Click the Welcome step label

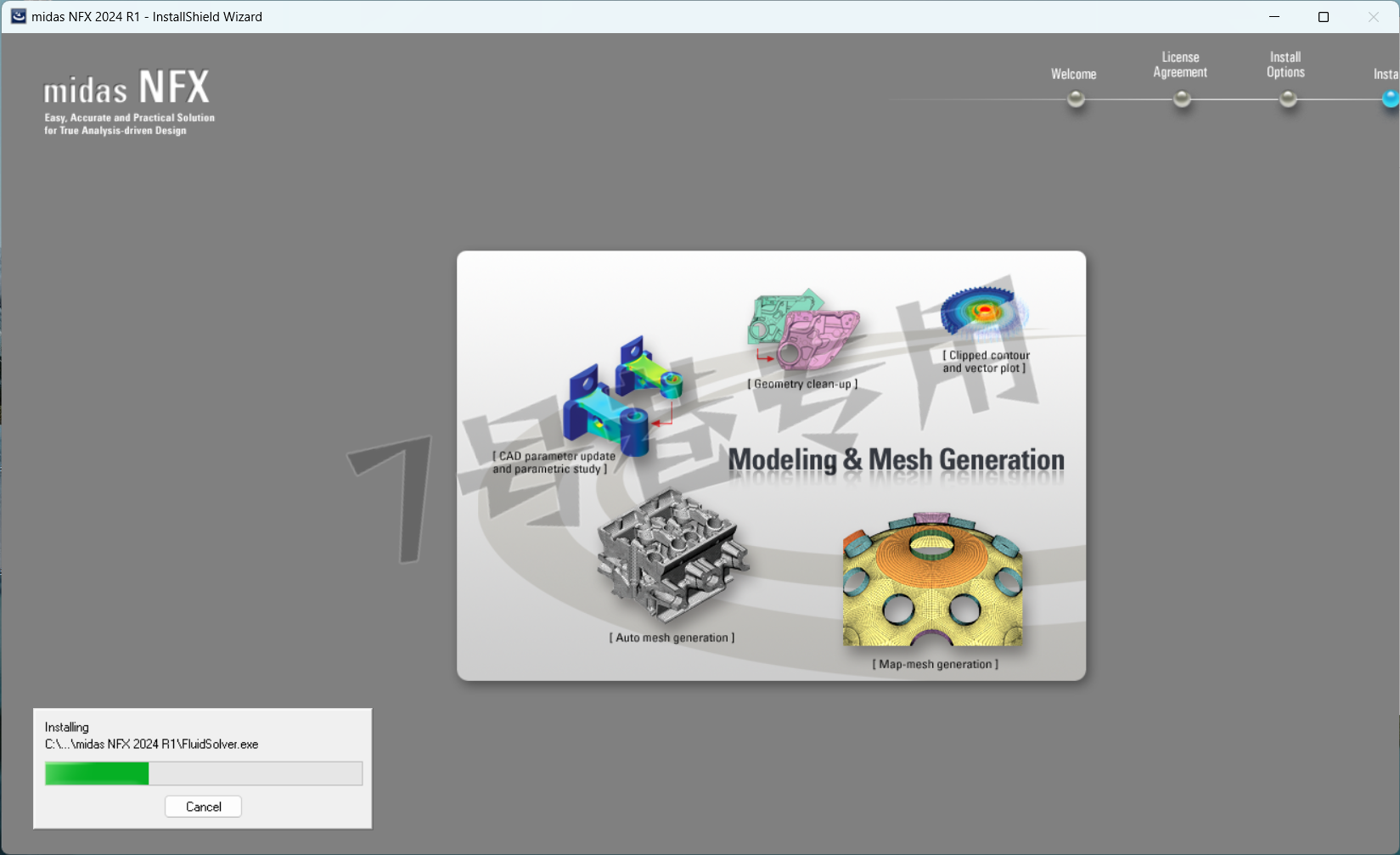[x=1074, y=74]
